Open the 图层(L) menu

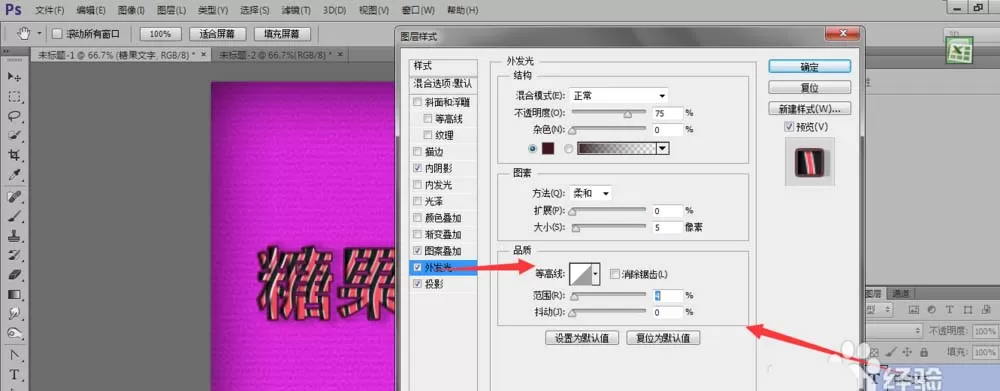[x=171, y=10]
